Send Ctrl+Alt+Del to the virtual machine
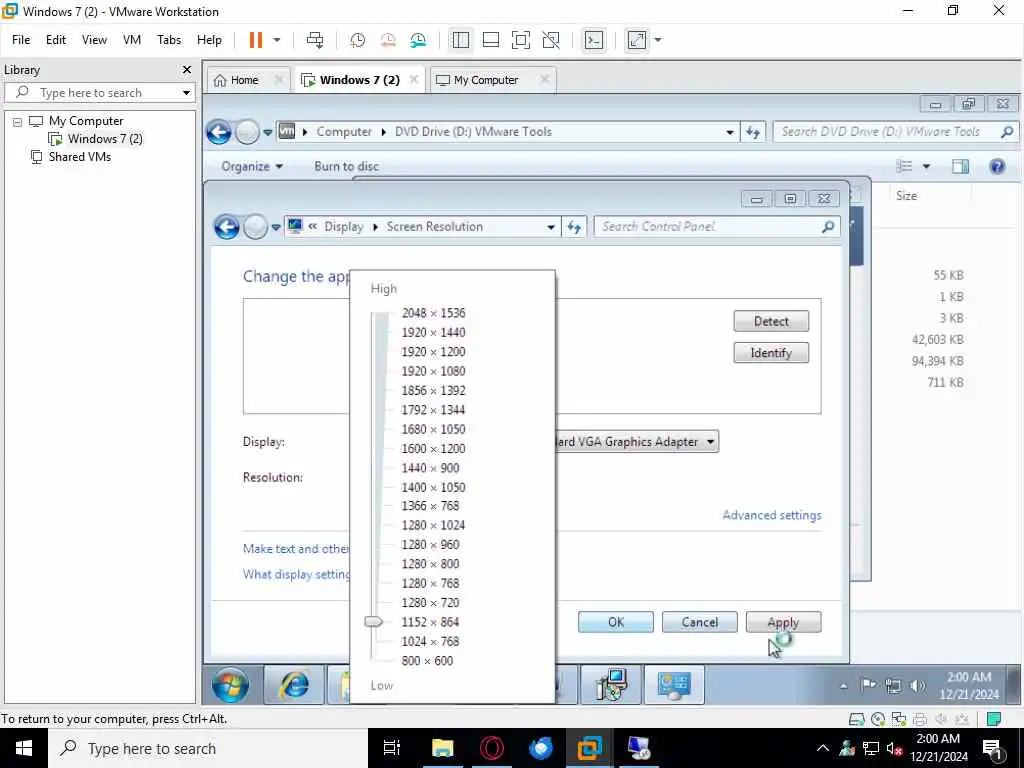This screenshot has width=1024, height=768. click(x=315, y=40)
